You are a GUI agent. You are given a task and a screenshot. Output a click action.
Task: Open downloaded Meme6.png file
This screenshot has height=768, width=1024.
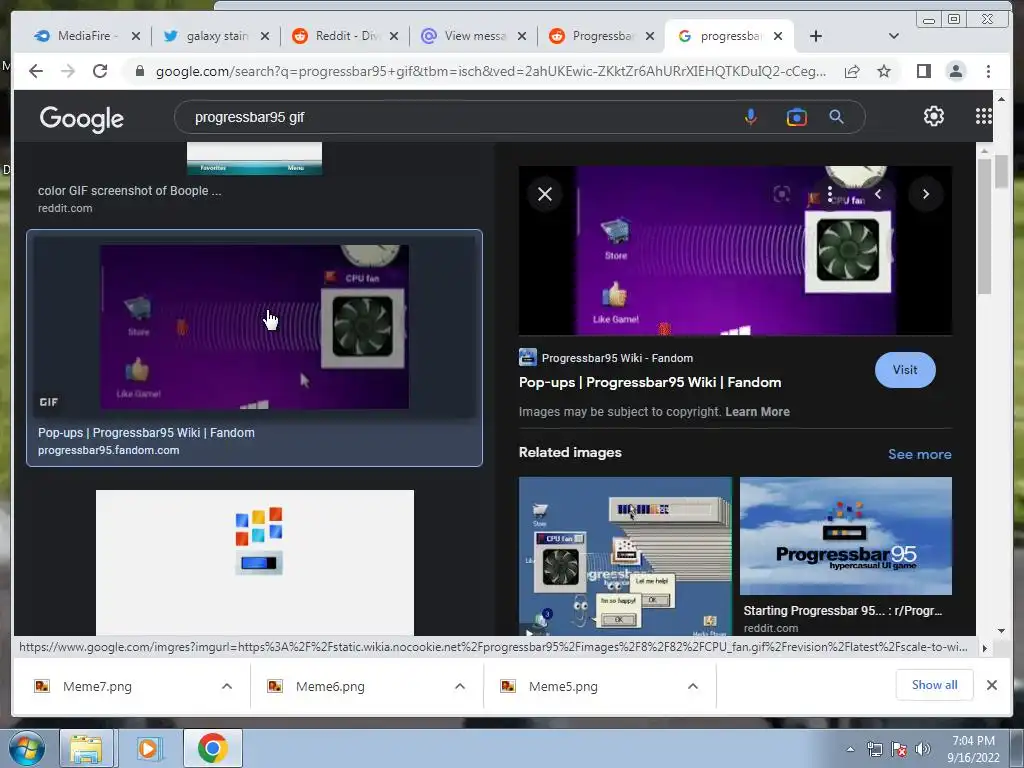click(330, 686)
